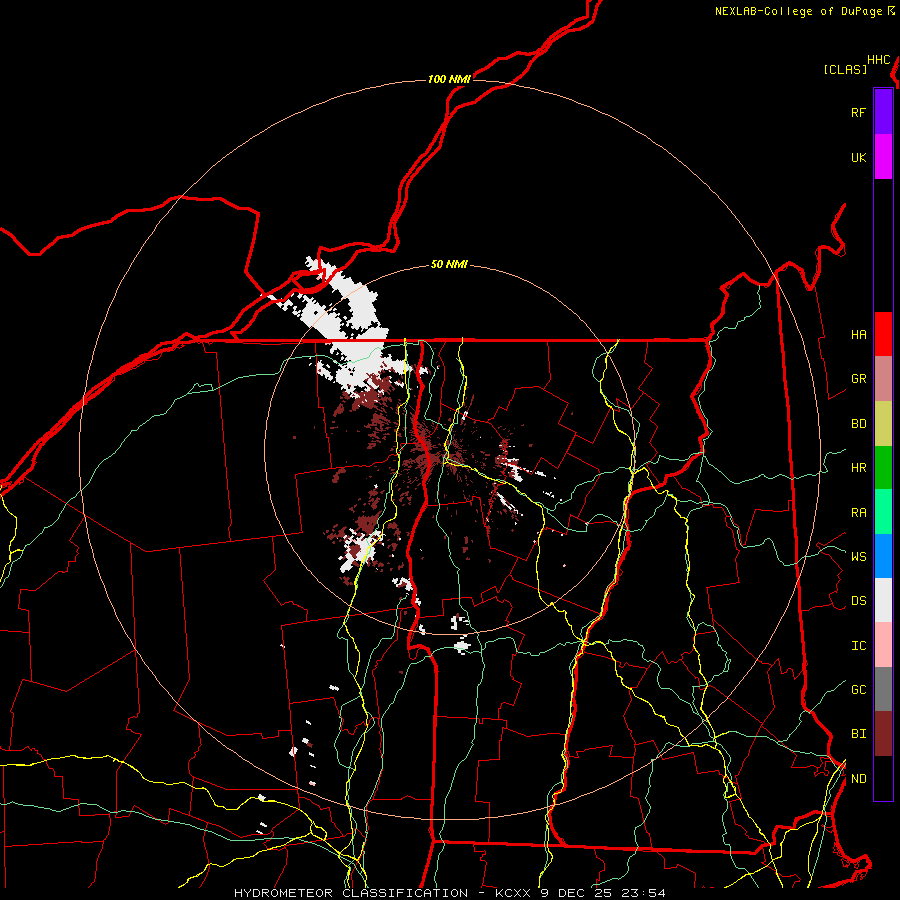Click the HHC product label

[879, 60]
